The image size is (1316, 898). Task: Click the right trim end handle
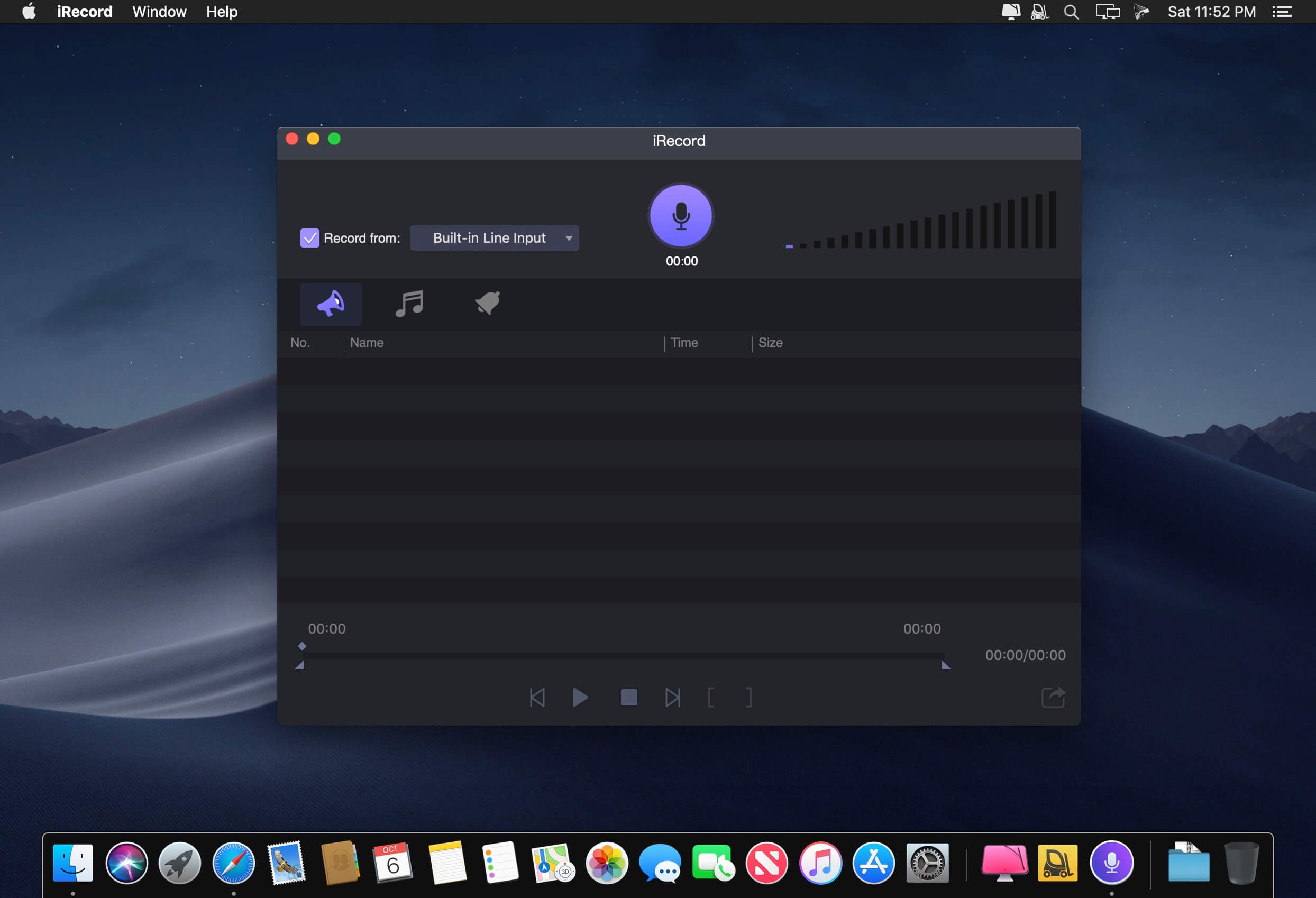tap(946, 665)
